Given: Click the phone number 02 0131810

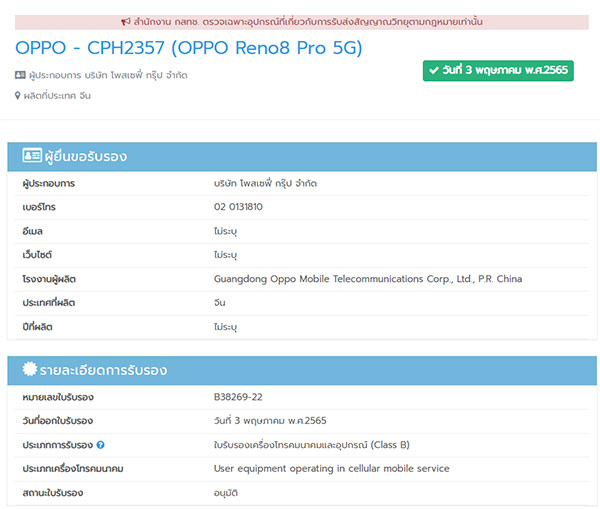Looking at the screenshot, I should click(x=238, y=207).
